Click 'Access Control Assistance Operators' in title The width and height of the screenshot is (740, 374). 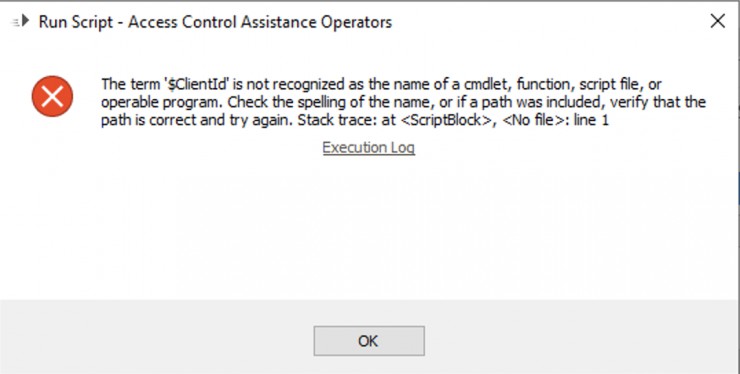click(260, 22)
